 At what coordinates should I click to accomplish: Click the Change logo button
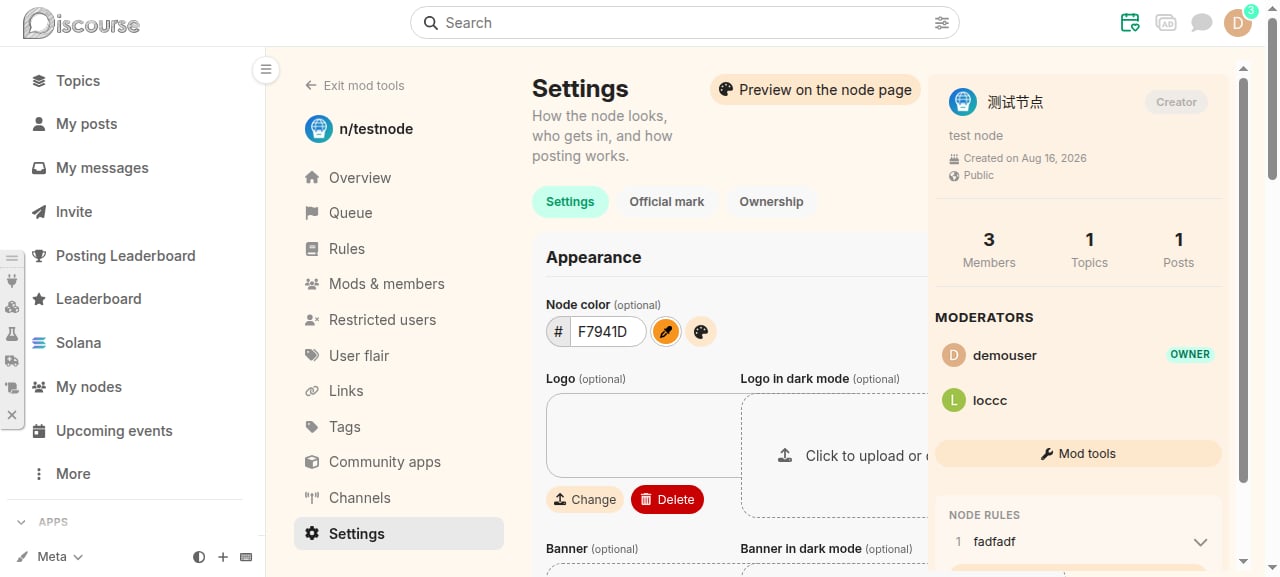(584, 500)
